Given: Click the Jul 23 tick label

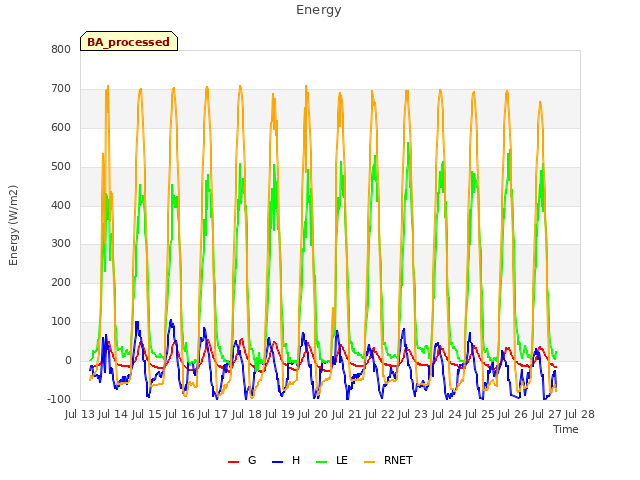Looking at the screenshot, I should [x=413, y=414].
